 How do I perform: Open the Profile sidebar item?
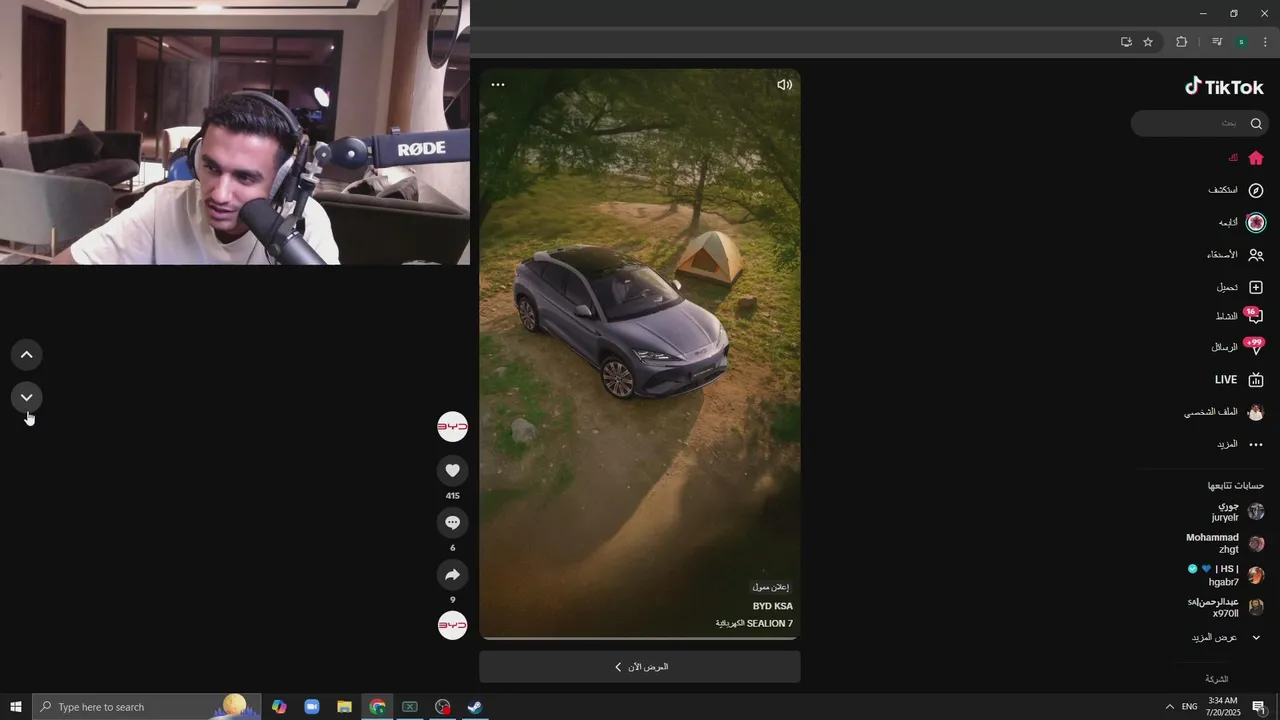[x=1225, y=412]
